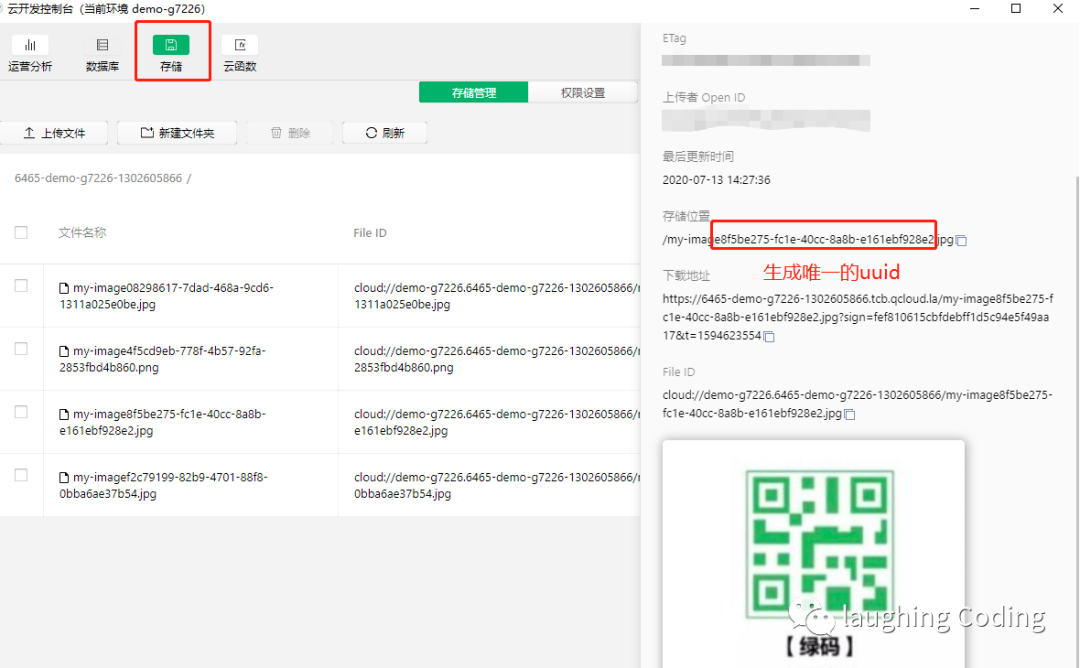Check the box for my-image8f5be275 file
Screen dimensions: 1080x668
[21, 412]
